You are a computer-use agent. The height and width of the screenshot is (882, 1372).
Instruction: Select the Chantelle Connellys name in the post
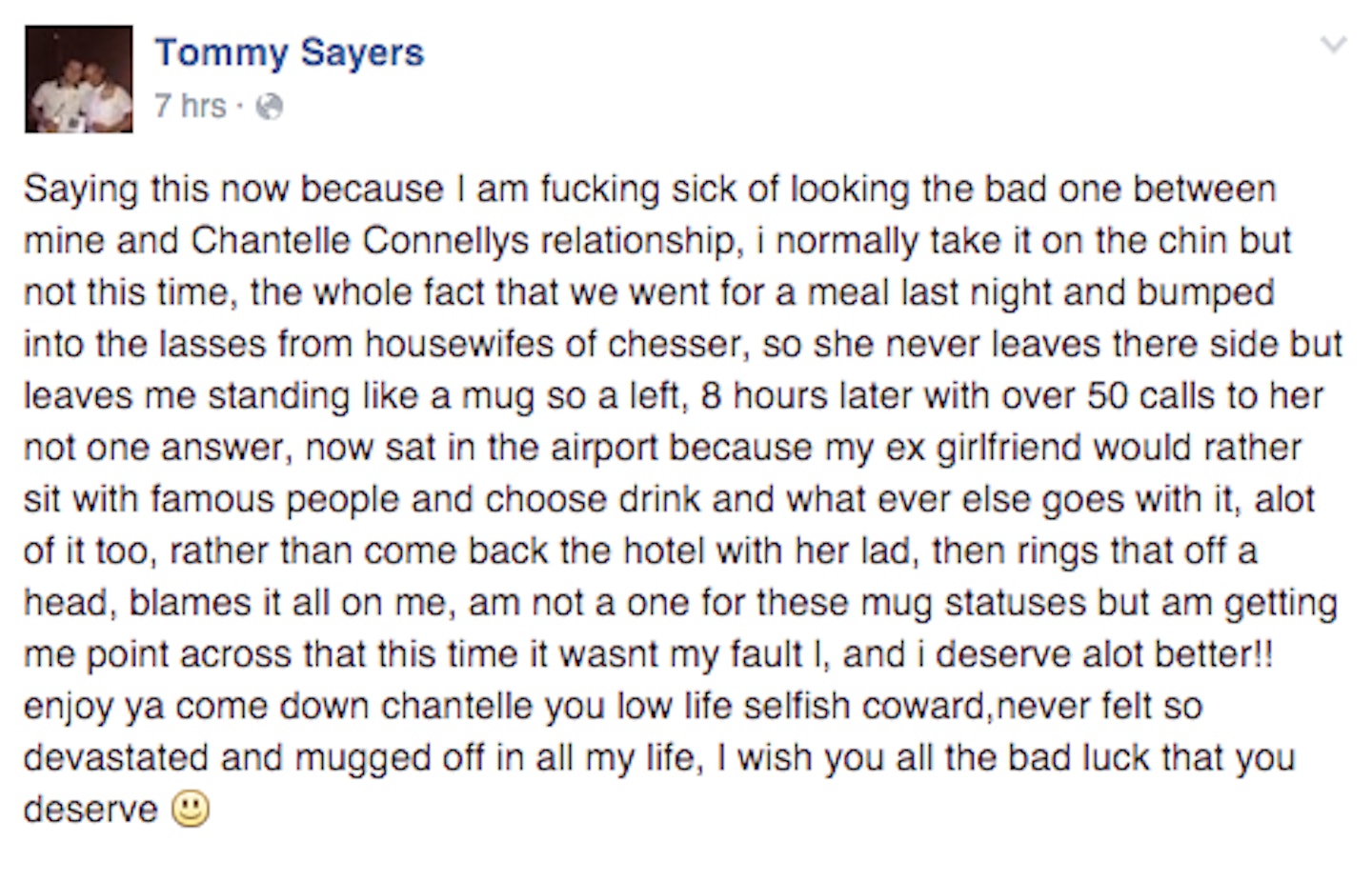pyautogui.click(x=360, y=241)
